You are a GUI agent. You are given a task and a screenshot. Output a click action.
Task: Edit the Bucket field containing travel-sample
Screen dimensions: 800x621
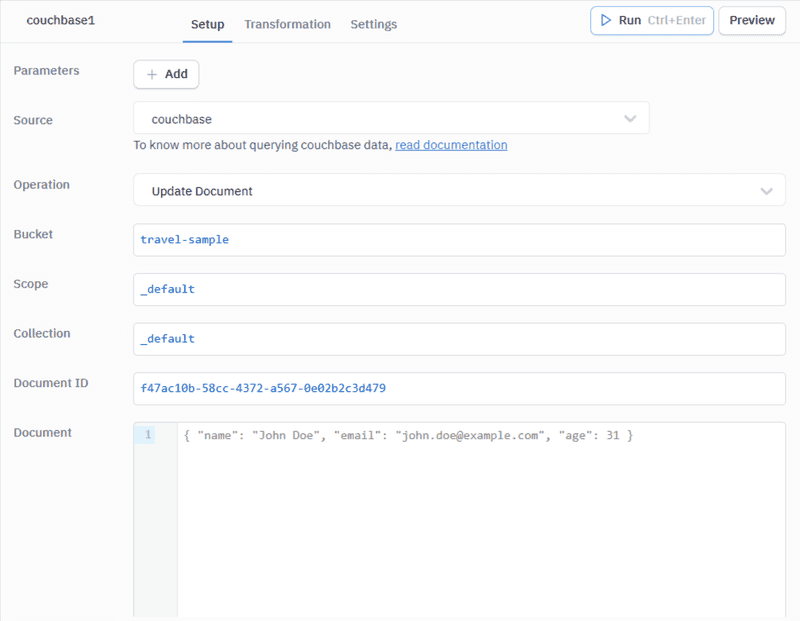click(x=400, y=240)
